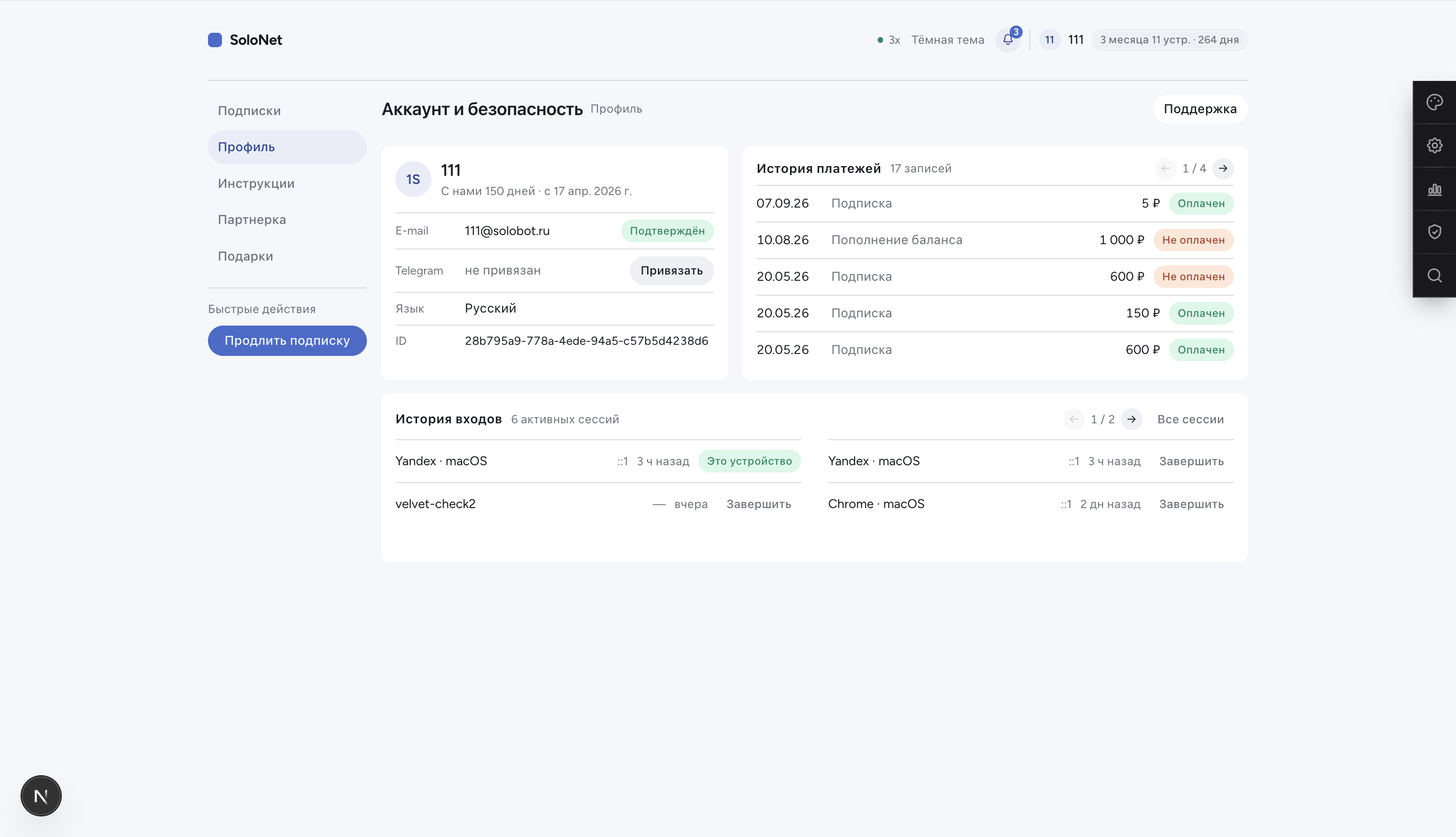Click the Русский language value

click(x=490, y=308)
